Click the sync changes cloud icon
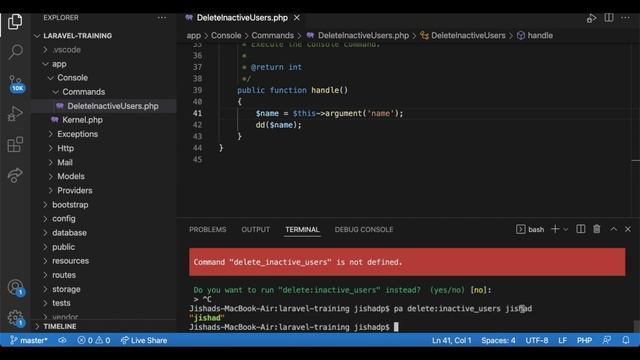640x360 pixels. pos(62,340)
